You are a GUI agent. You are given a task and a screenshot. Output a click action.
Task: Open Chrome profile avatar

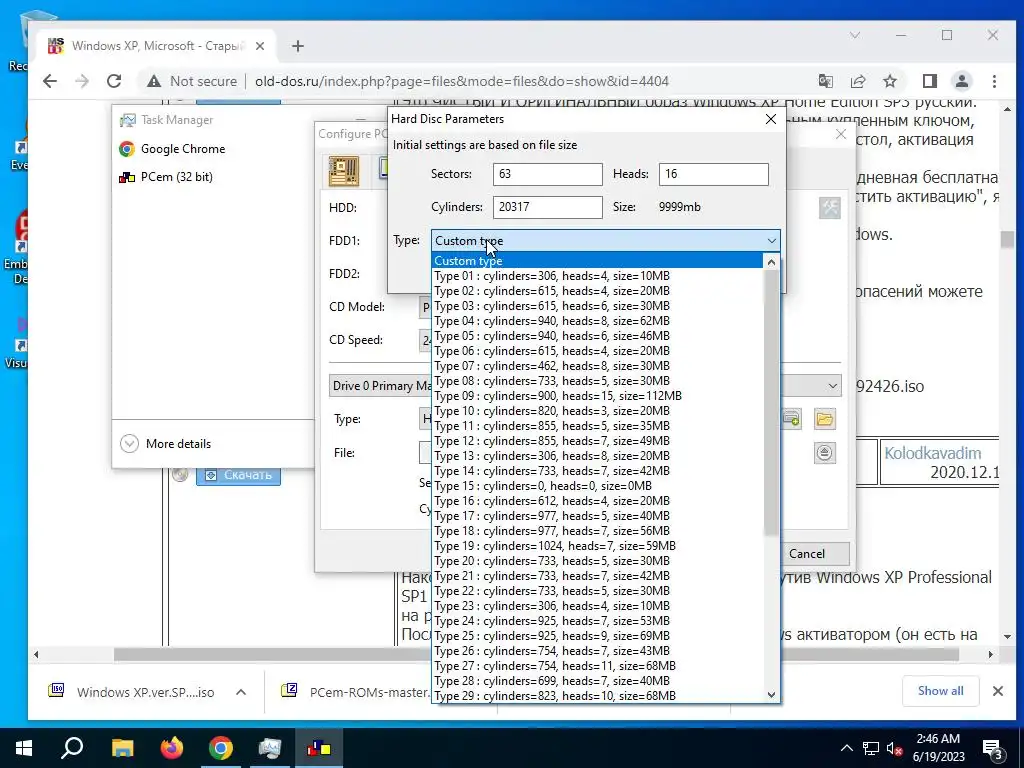tap(961, 81)
